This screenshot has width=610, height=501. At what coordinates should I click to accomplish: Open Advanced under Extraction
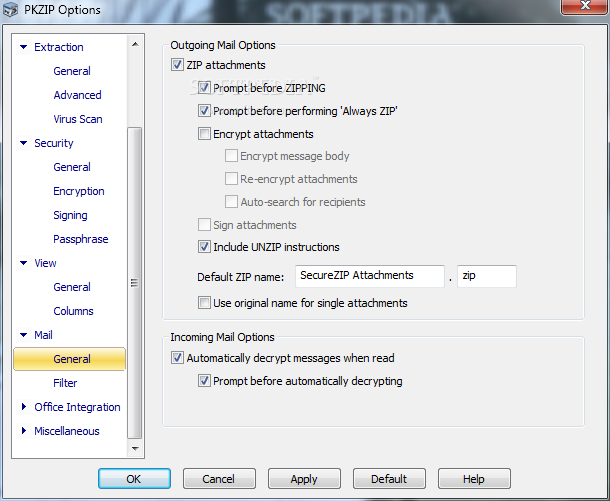point(77,95)
